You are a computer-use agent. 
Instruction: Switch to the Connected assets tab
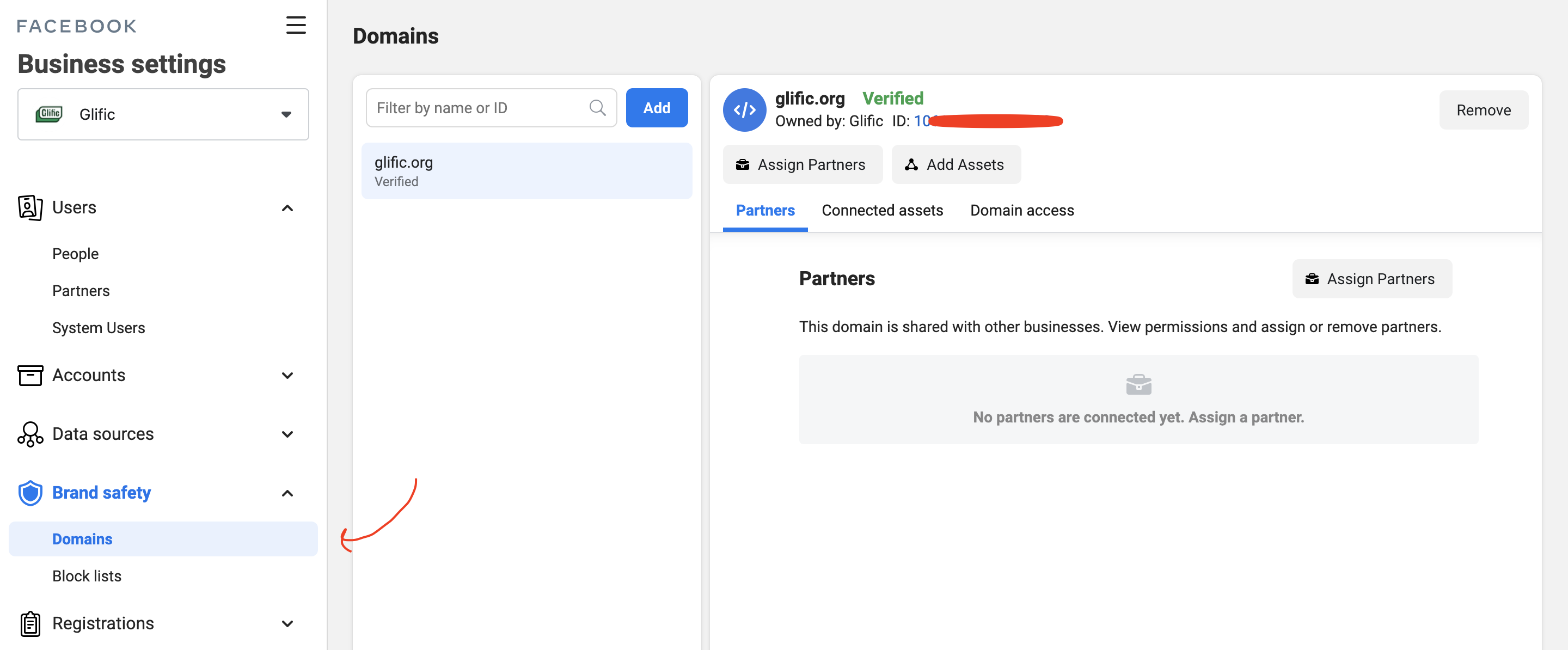coord(882,211)
